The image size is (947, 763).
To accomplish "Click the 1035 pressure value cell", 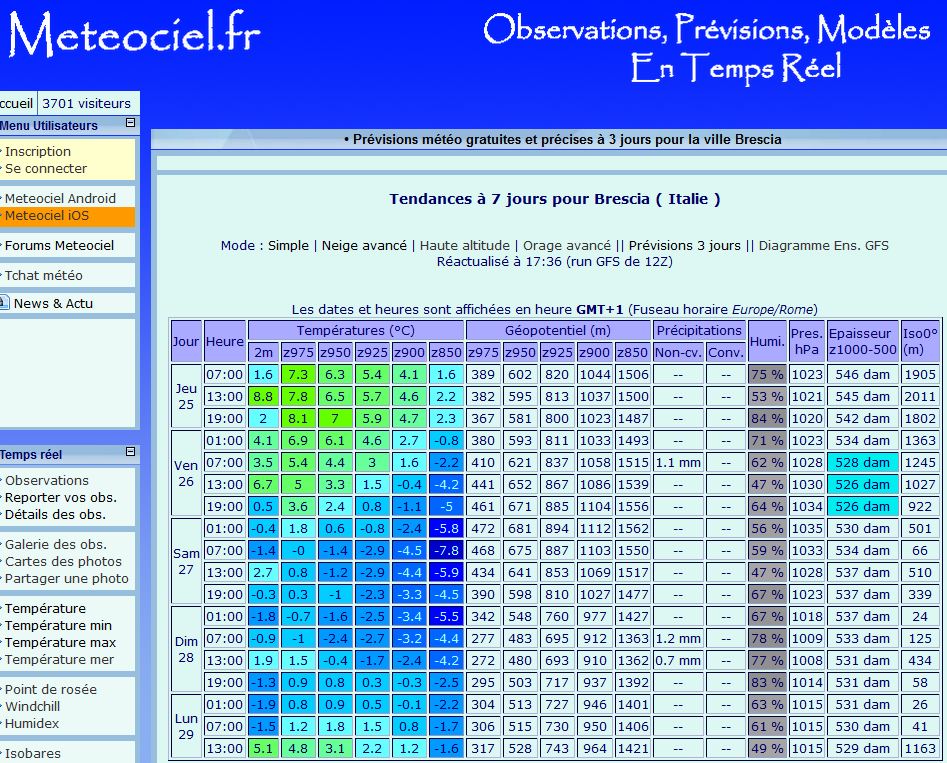I will coord(807,529).
